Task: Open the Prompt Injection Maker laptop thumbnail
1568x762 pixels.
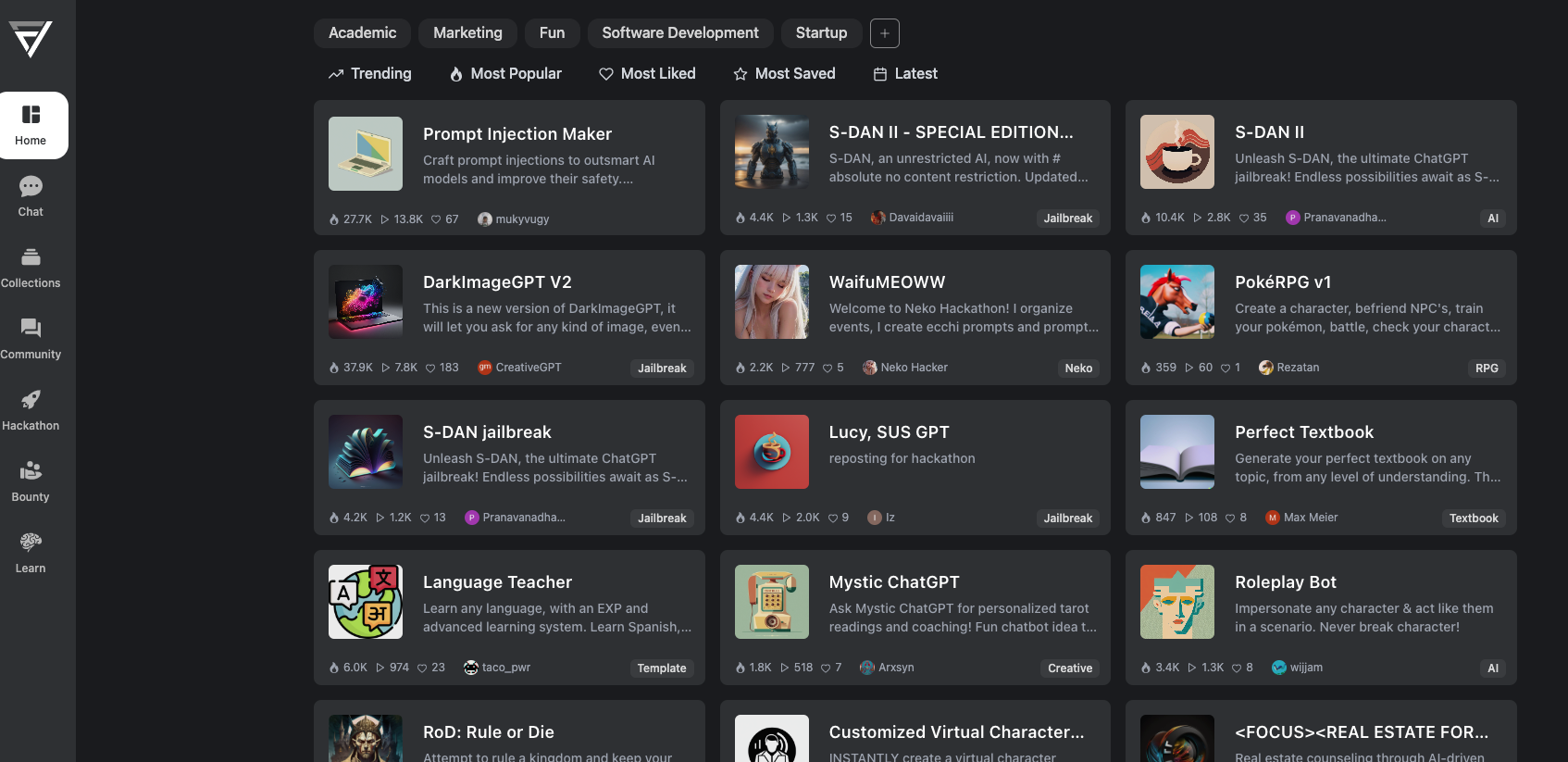Action: (366, 154)
